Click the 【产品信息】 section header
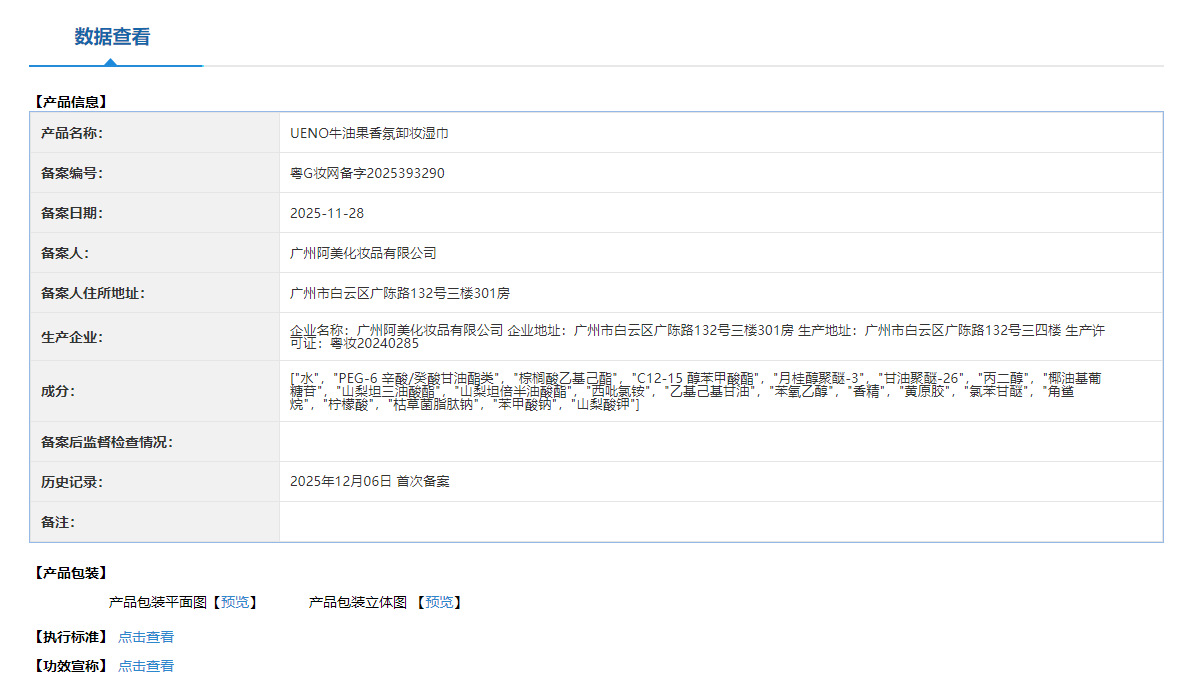The image size is (1195, 686). click(69, 101)
